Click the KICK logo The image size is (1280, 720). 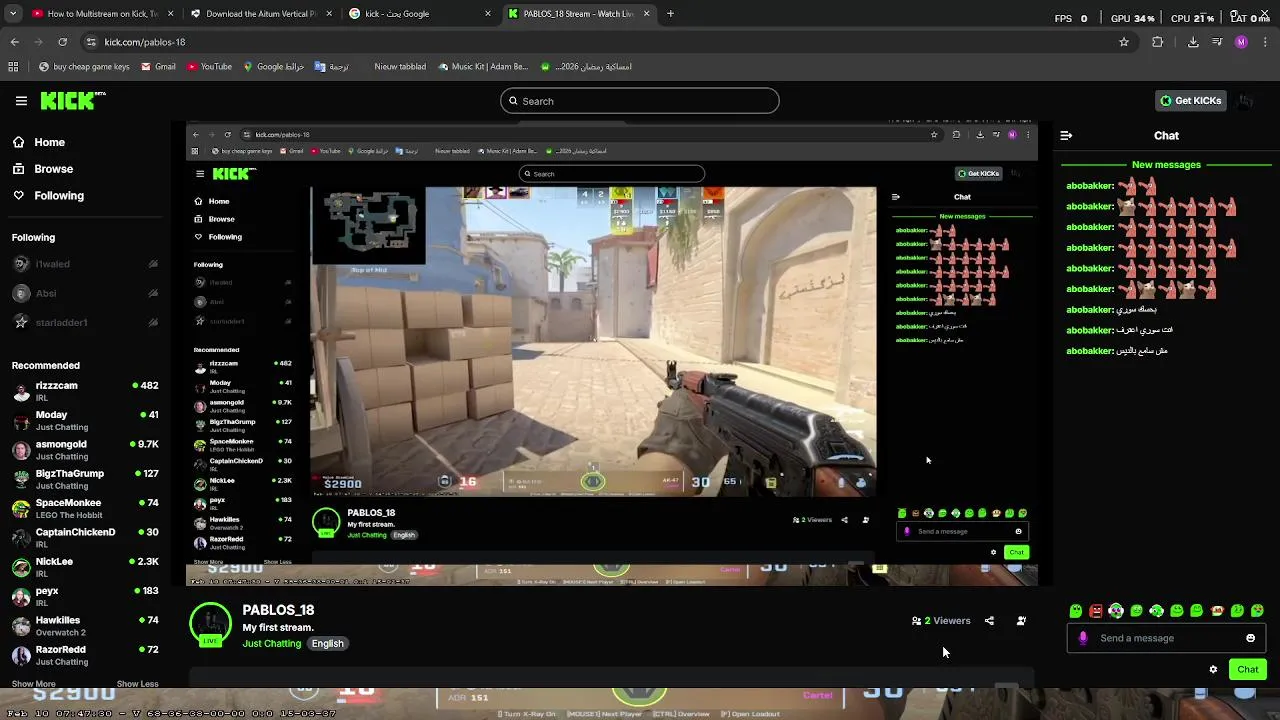(x=73, y=100)
